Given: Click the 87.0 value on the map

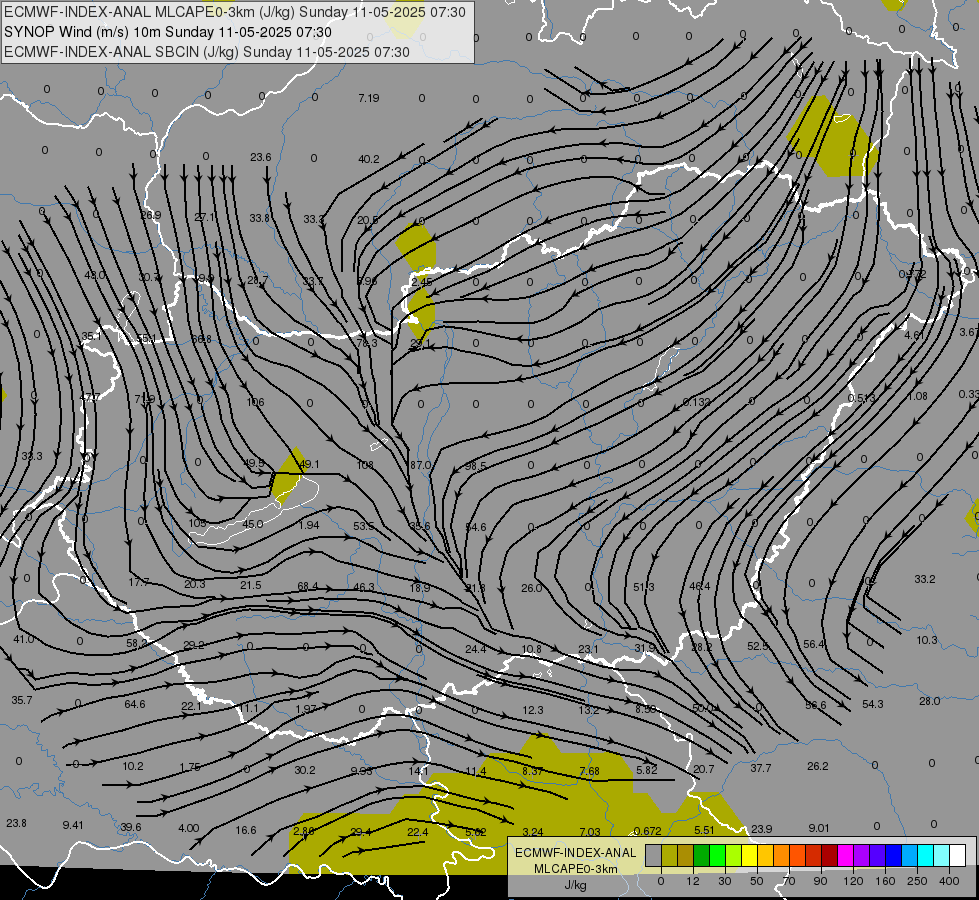Looking at the screenshot, I should [x=421, y=465].
